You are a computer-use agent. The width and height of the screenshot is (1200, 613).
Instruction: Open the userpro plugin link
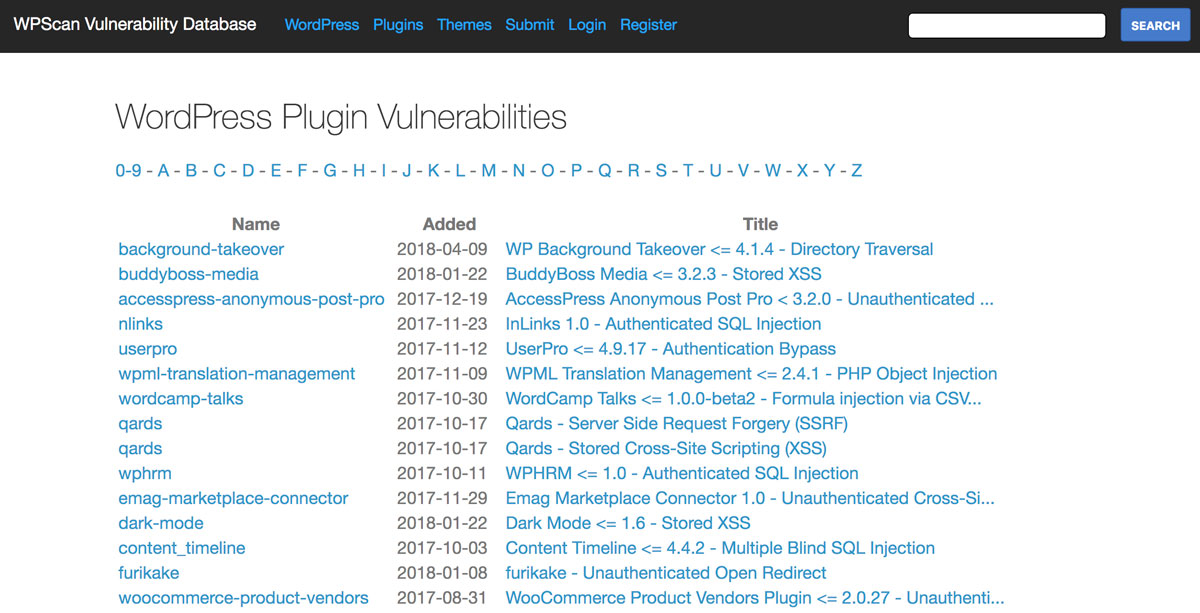147,349
